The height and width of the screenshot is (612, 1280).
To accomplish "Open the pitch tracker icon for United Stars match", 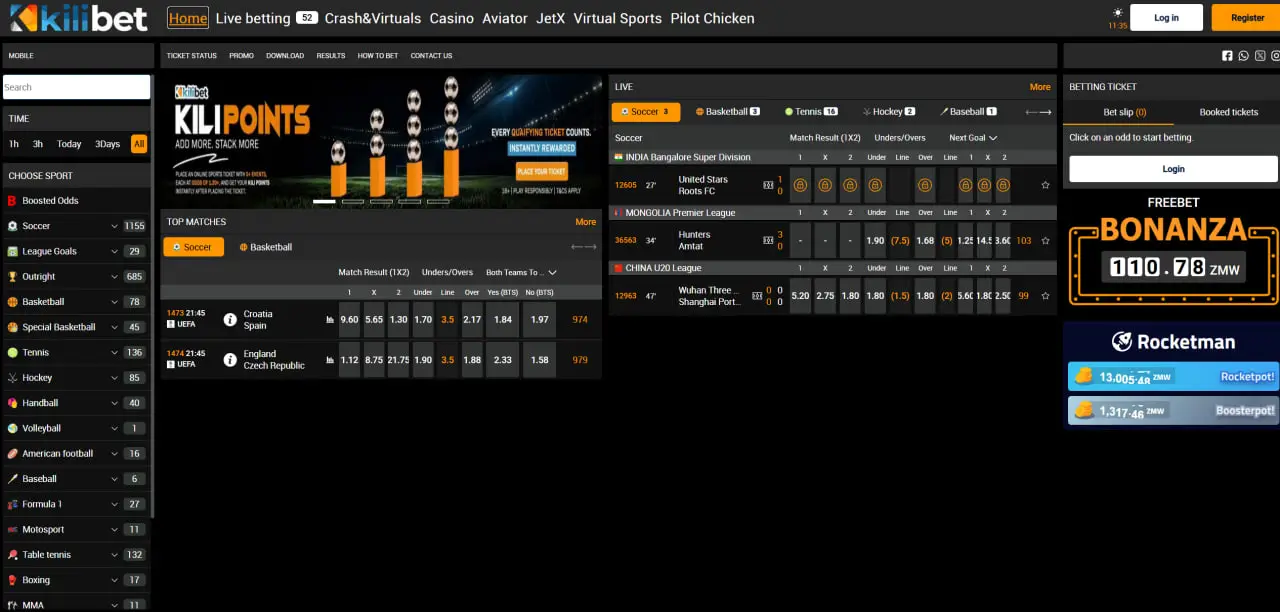I will point(768,185).
